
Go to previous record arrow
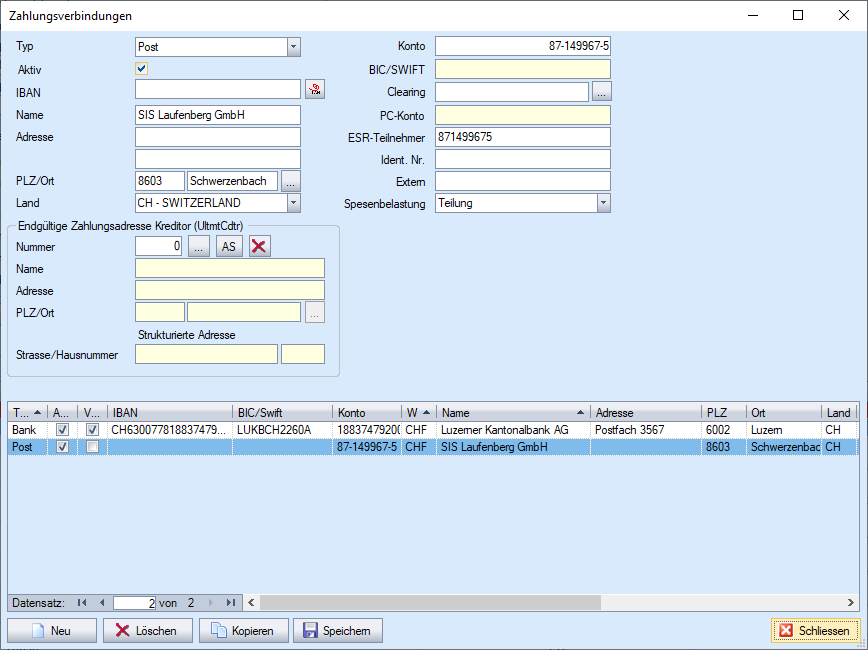[101, 602]
